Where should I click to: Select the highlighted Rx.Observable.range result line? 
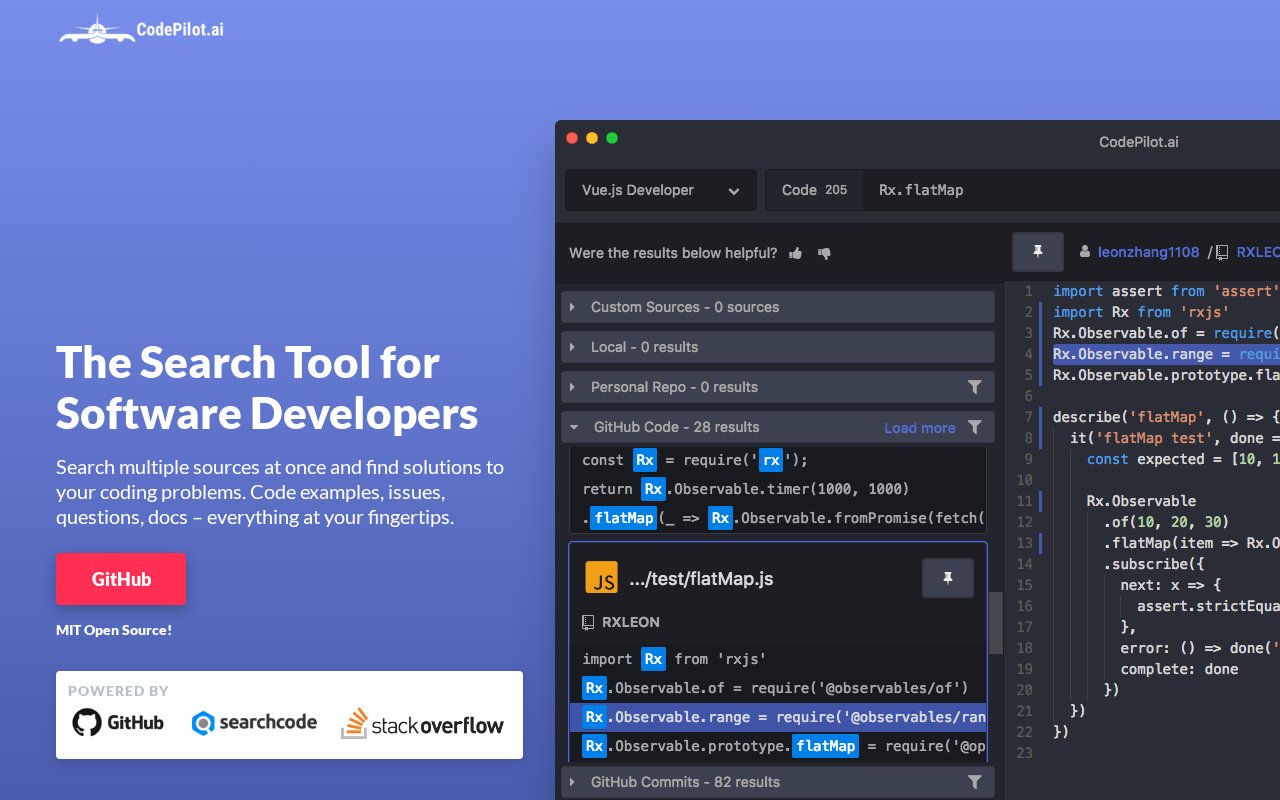pos(778,717)
